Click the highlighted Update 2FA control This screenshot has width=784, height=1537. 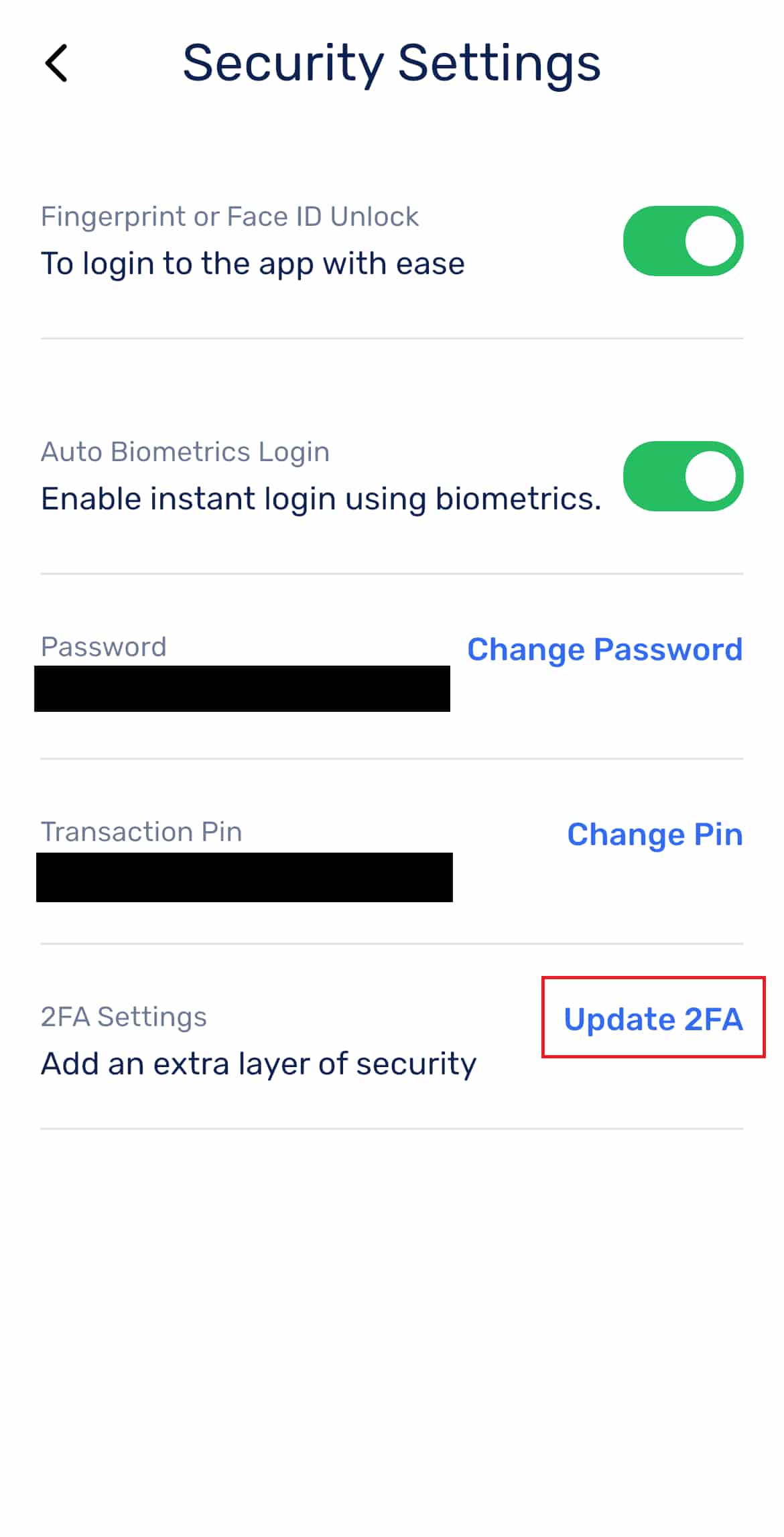pos(653,1020)
